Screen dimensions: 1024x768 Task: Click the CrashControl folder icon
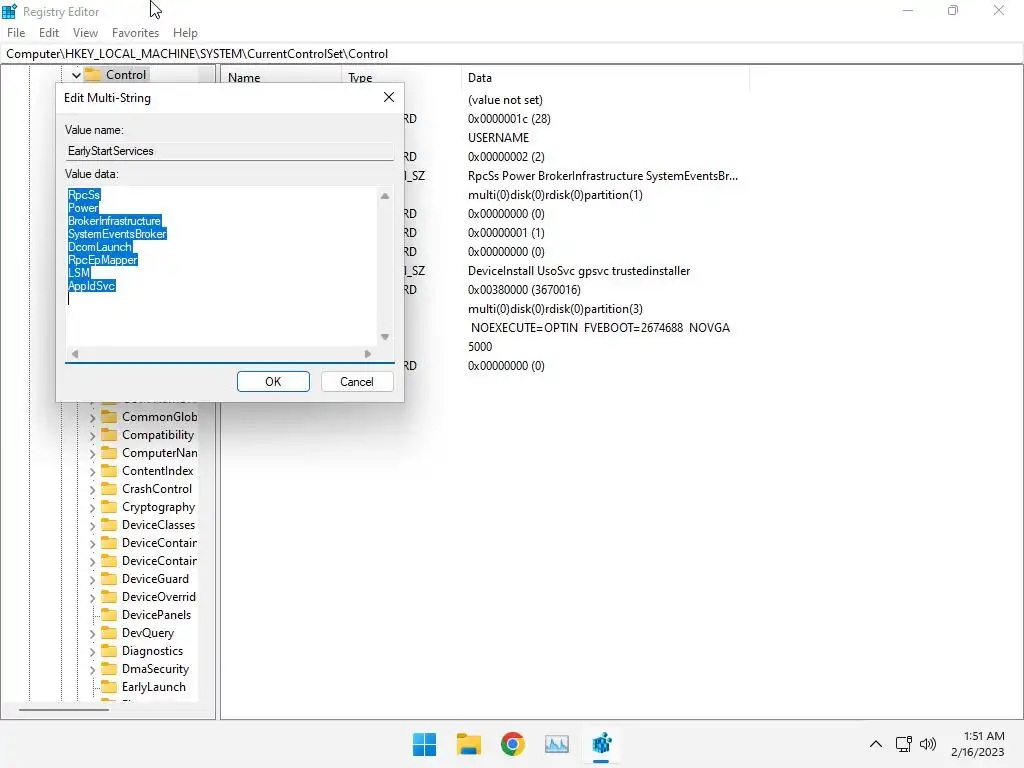tap(109, 488)
